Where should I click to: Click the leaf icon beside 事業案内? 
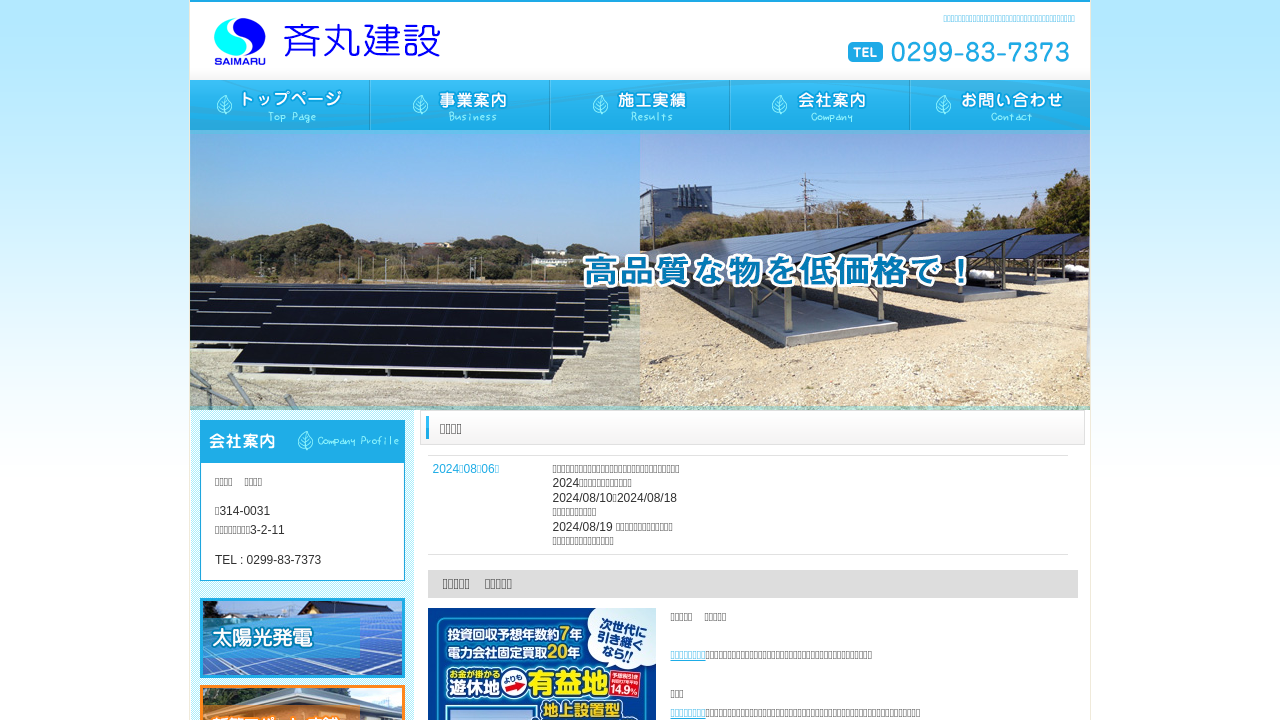(x=421, y=105)
